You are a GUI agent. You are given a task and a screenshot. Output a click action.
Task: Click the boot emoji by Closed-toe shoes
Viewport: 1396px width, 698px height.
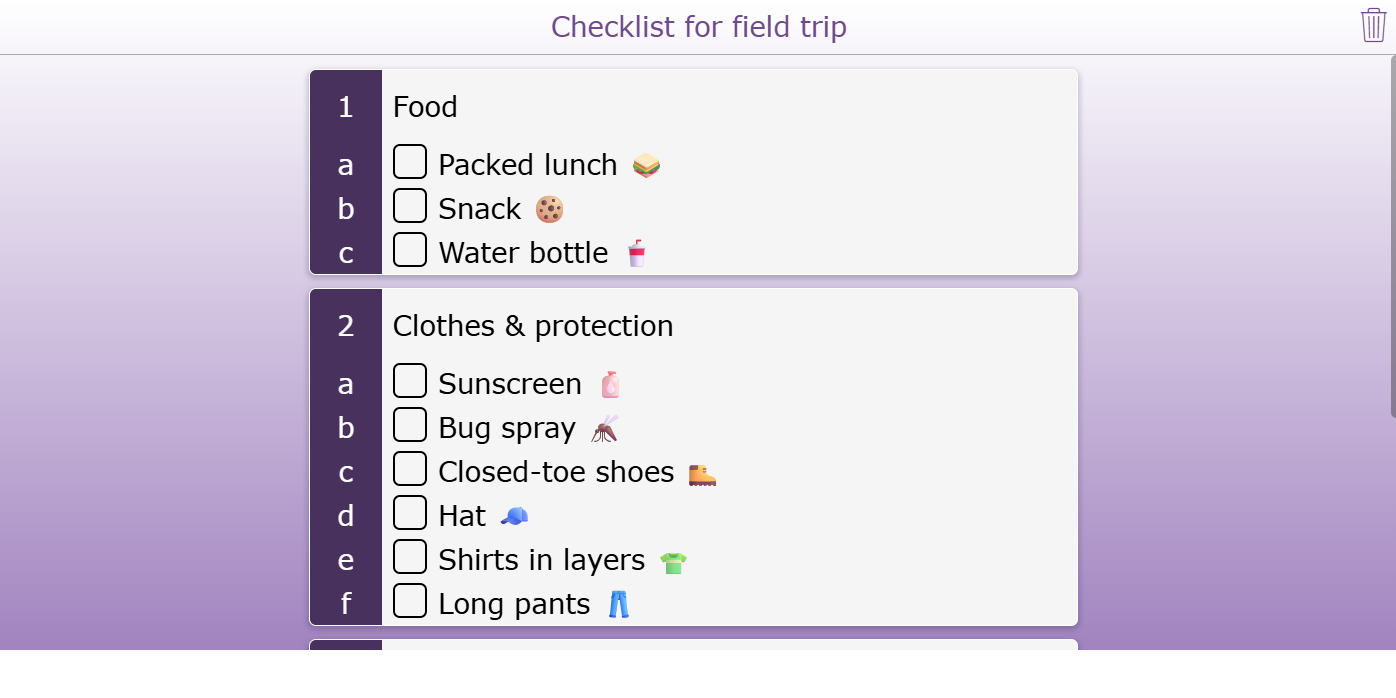pyautogui.click(x=702, y=473)
